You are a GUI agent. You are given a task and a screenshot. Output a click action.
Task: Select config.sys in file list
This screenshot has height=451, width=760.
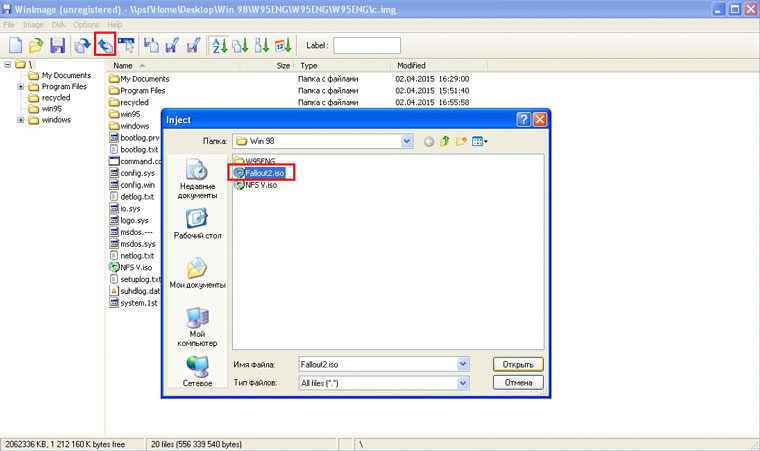(132, 173)
